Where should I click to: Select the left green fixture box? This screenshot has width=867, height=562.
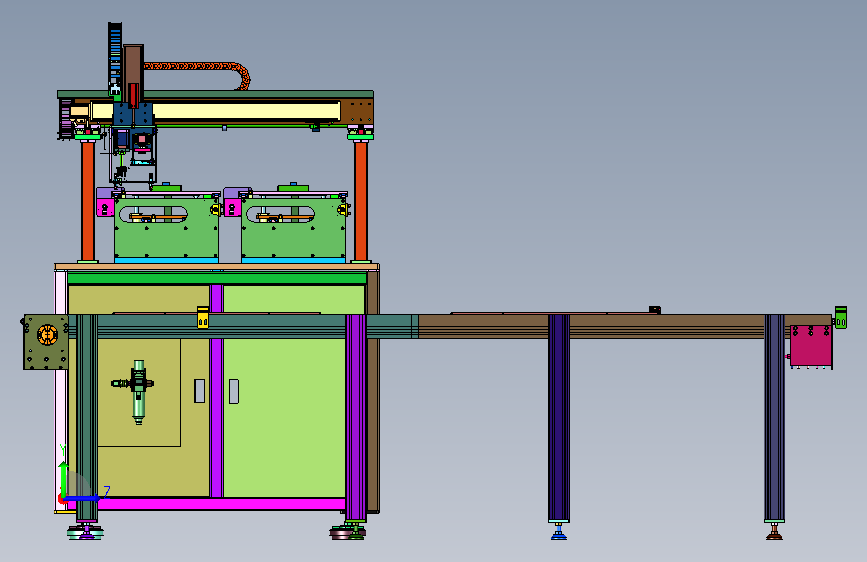pos(166,227)
